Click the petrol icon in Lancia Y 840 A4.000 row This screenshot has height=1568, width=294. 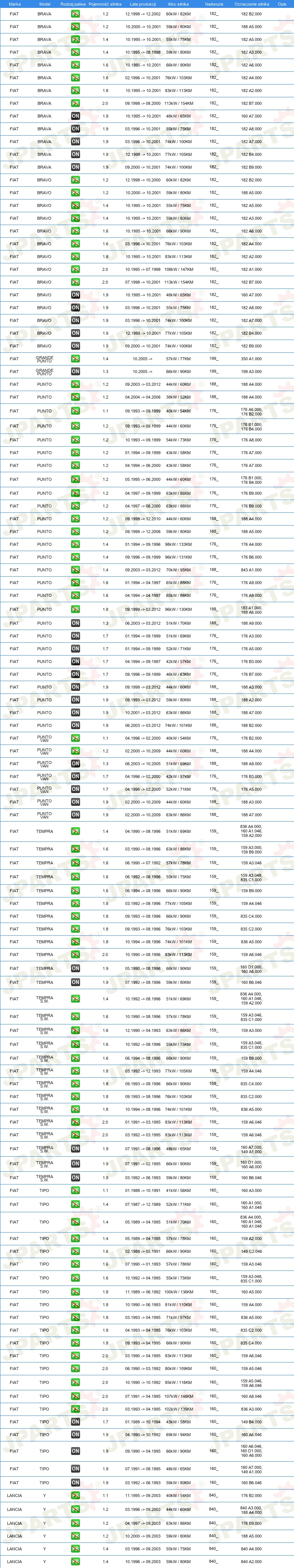tap(76, 1549)
